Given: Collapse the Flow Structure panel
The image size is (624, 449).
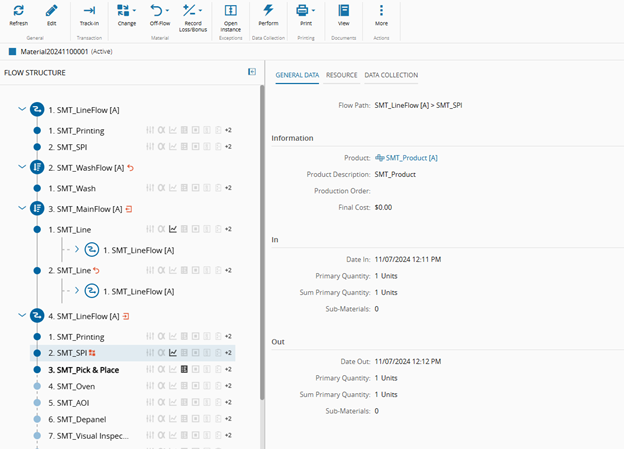Looking at the screenshot, I should [252, 72].
